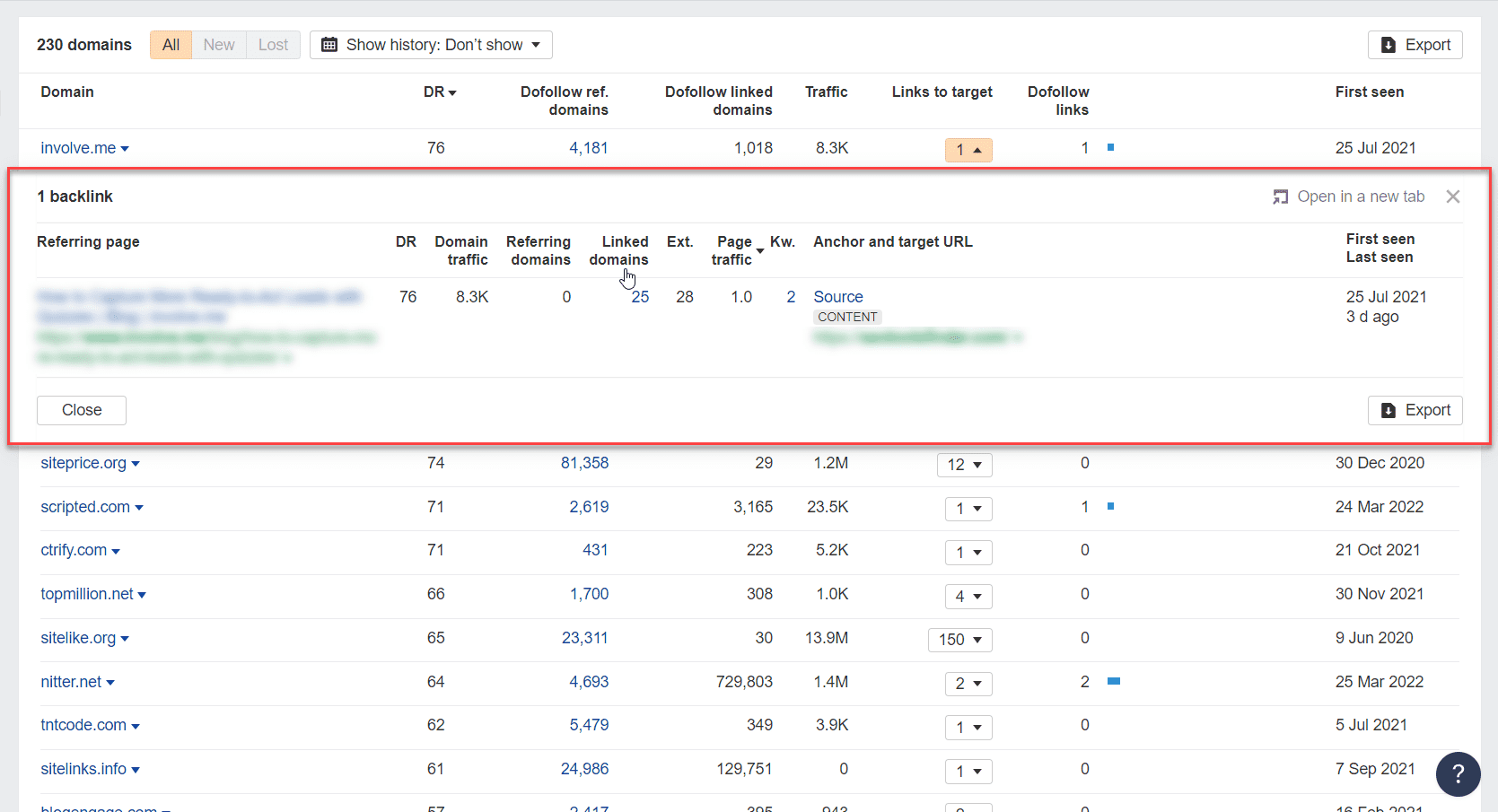The height and width of the screenshot is (812, 1498).
Task: Click the calendar icon in the Show history control
Action: 329,44
